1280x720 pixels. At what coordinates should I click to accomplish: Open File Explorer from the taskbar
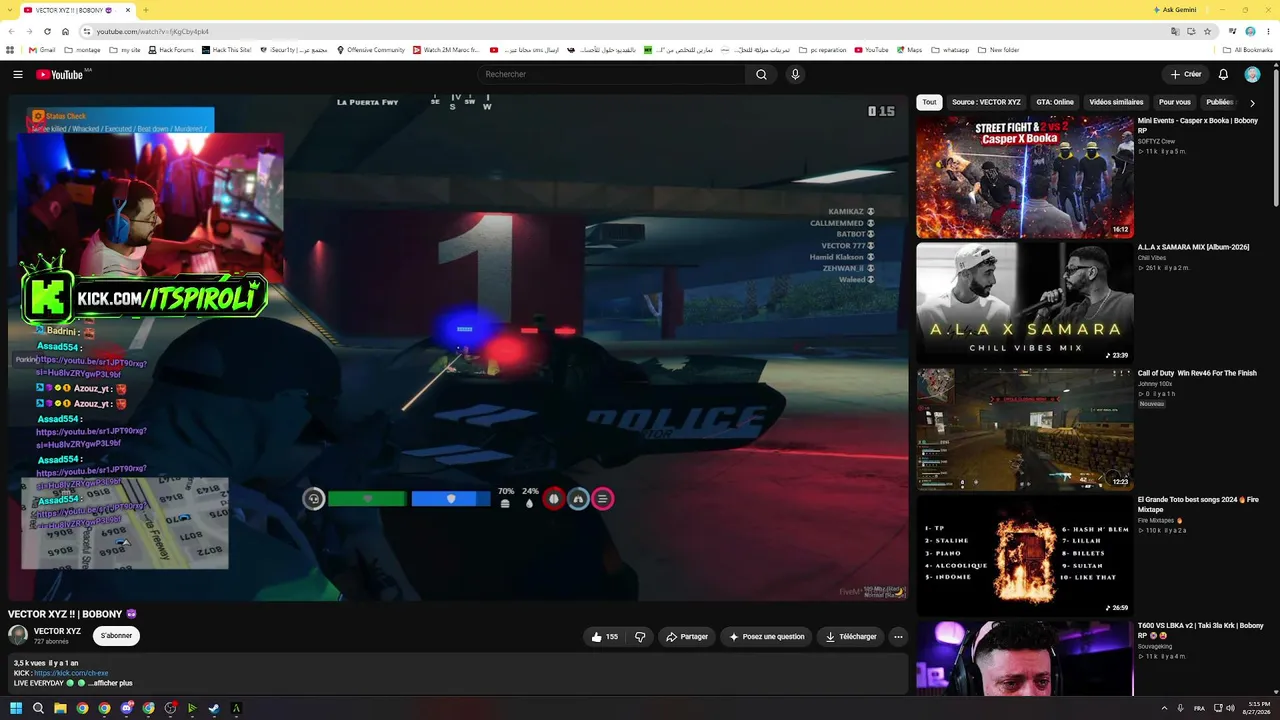[60, 708]
